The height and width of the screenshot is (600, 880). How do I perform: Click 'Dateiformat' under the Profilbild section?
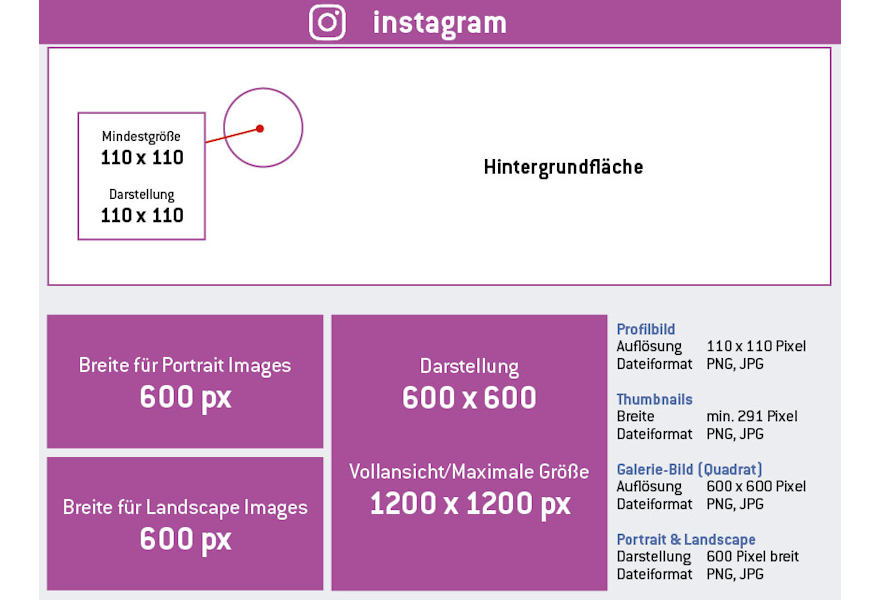[654, 364]
